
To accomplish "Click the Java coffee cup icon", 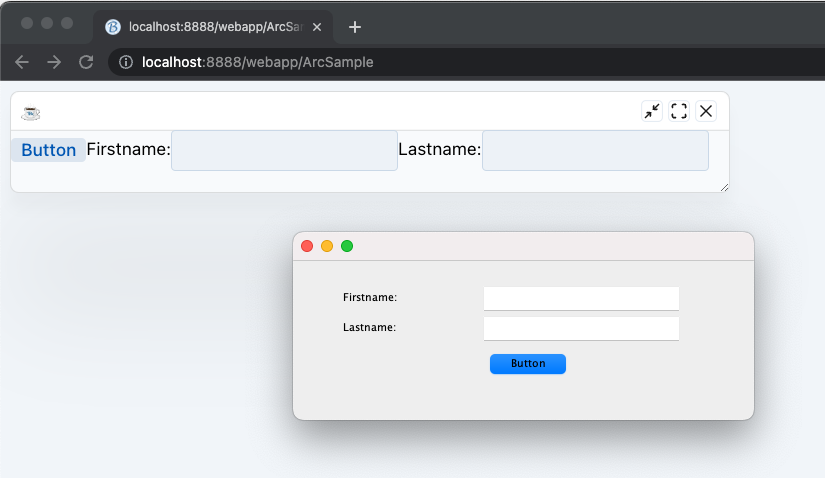I will [31, 112].
